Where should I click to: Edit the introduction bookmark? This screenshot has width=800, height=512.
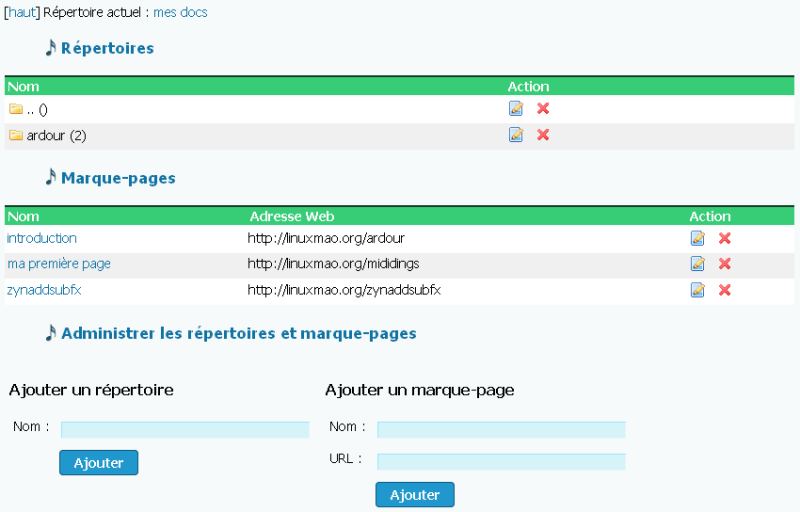pos(697,238)
